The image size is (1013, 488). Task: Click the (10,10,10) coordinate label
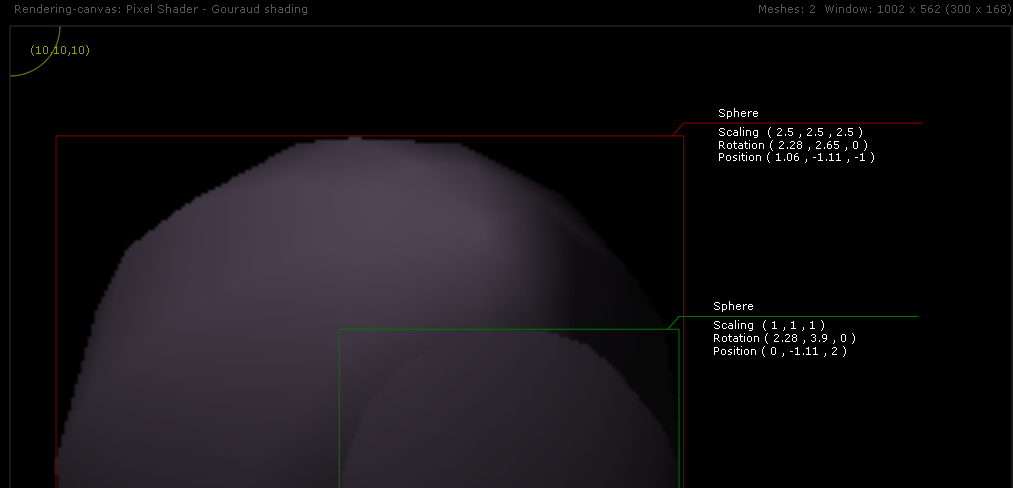[60, 50]
